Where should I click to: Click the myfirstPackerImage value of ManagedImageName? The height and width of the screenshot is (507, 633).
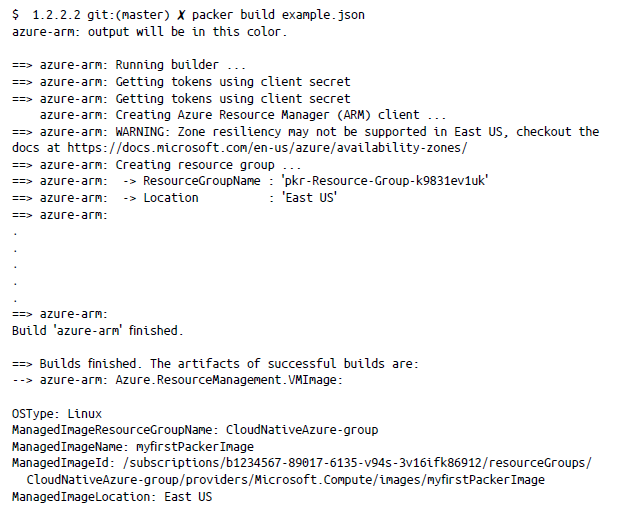[x=193, y=446]
